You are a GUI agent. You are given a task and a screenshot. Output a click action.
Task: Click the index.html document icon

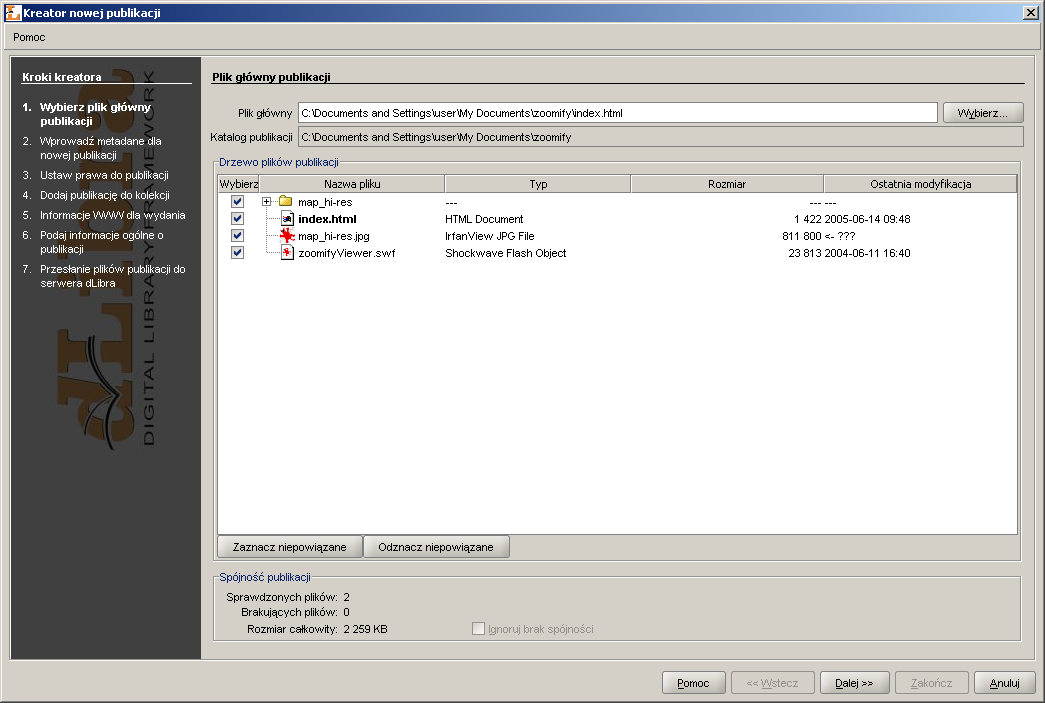287,219
